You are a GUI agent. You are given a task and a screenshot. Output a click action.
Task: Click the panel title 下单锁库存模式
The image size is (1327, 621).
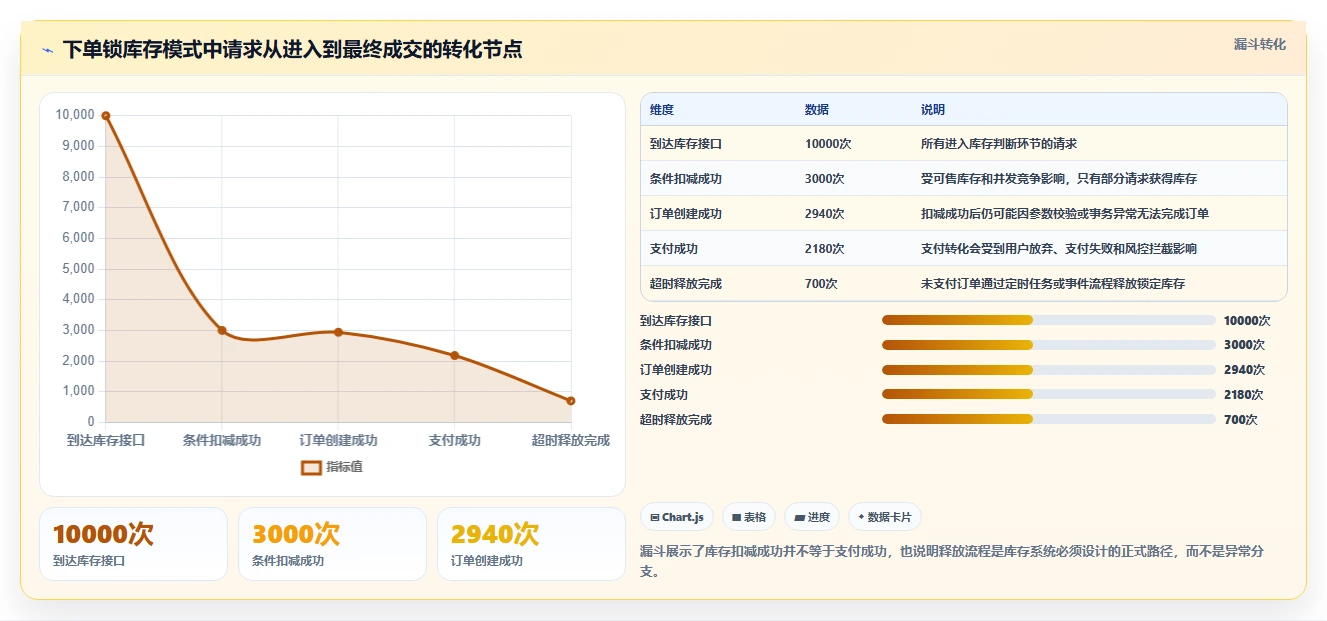pos(292,50)
